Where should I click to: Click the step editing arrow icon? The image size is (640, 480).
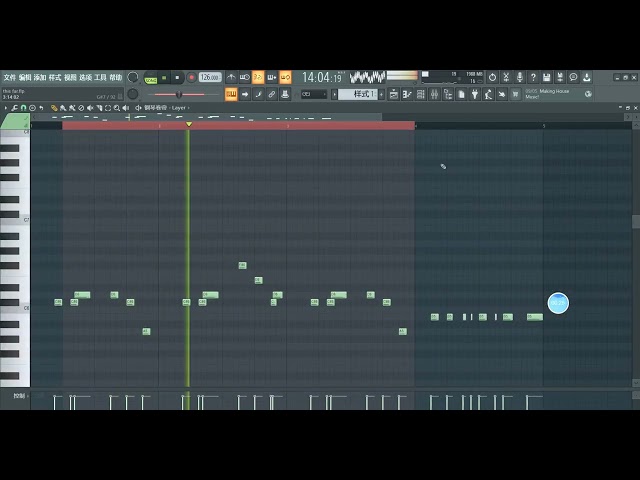pyautogui.click(x=244, y=94)
